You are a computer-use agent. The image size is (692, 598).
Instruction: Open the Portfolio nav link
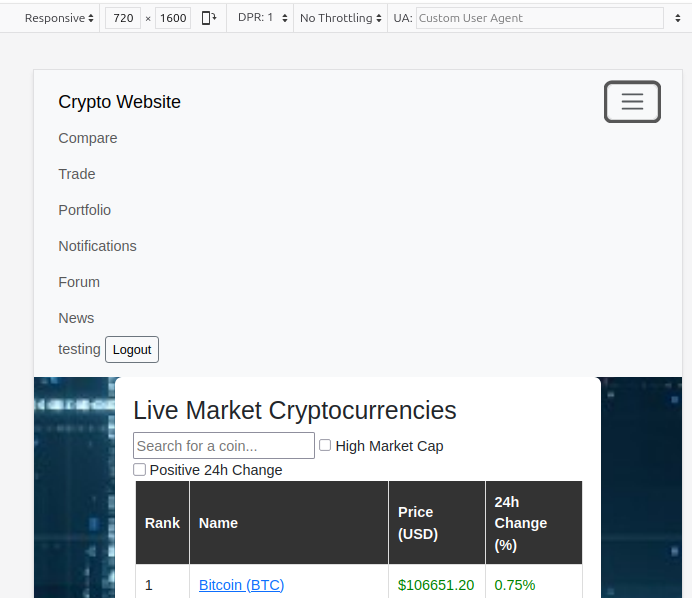(x=85, y=210)
